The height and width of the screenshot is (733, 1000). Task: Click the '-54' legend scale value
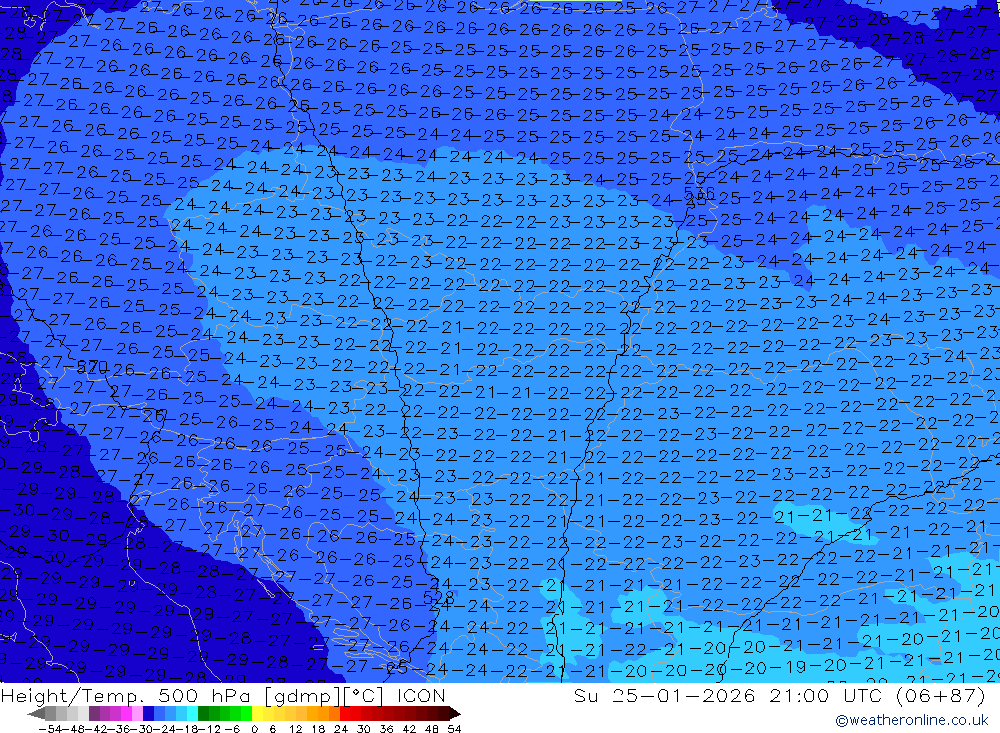pyautogui.click(x=50, y=729)
